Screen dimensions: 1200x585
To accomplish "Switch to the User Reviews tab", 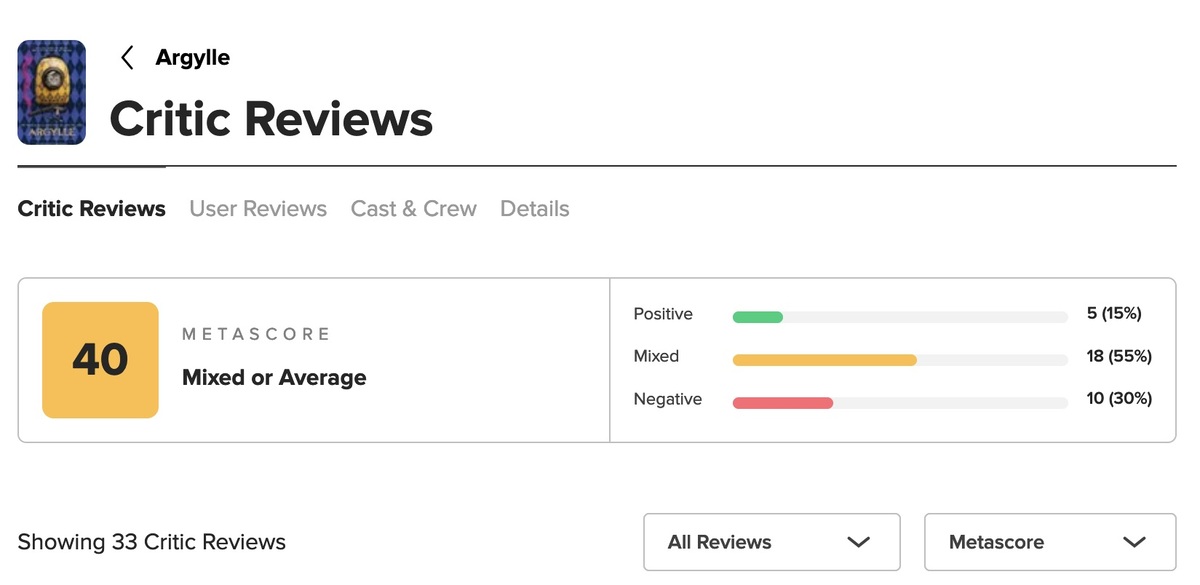I will coord(258,209).
